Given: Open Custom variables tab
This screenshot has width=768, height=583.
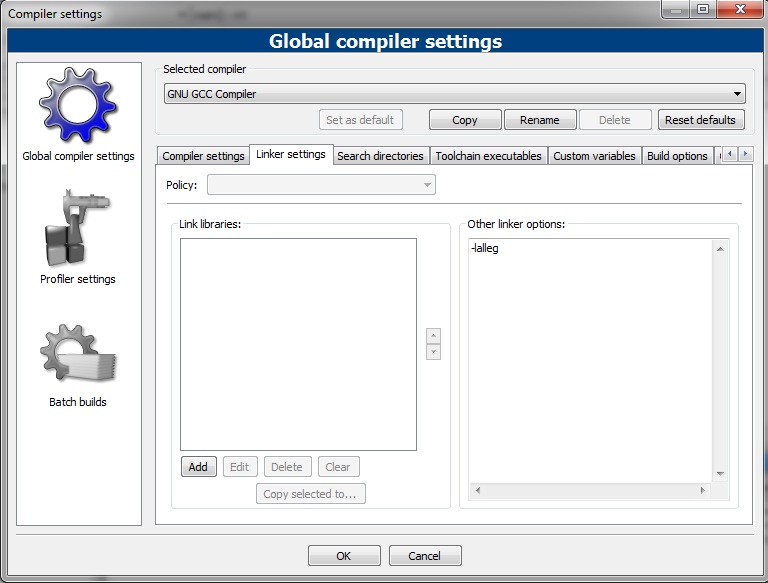Looking at the screenshot, I should (x=594, y=156).
